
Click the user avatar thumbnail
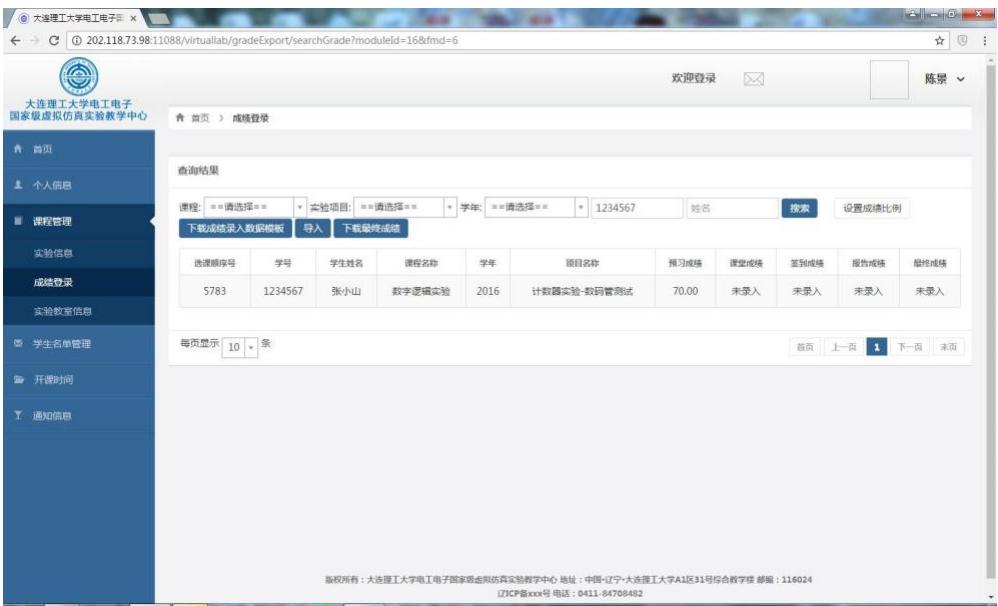click(889, 80)
